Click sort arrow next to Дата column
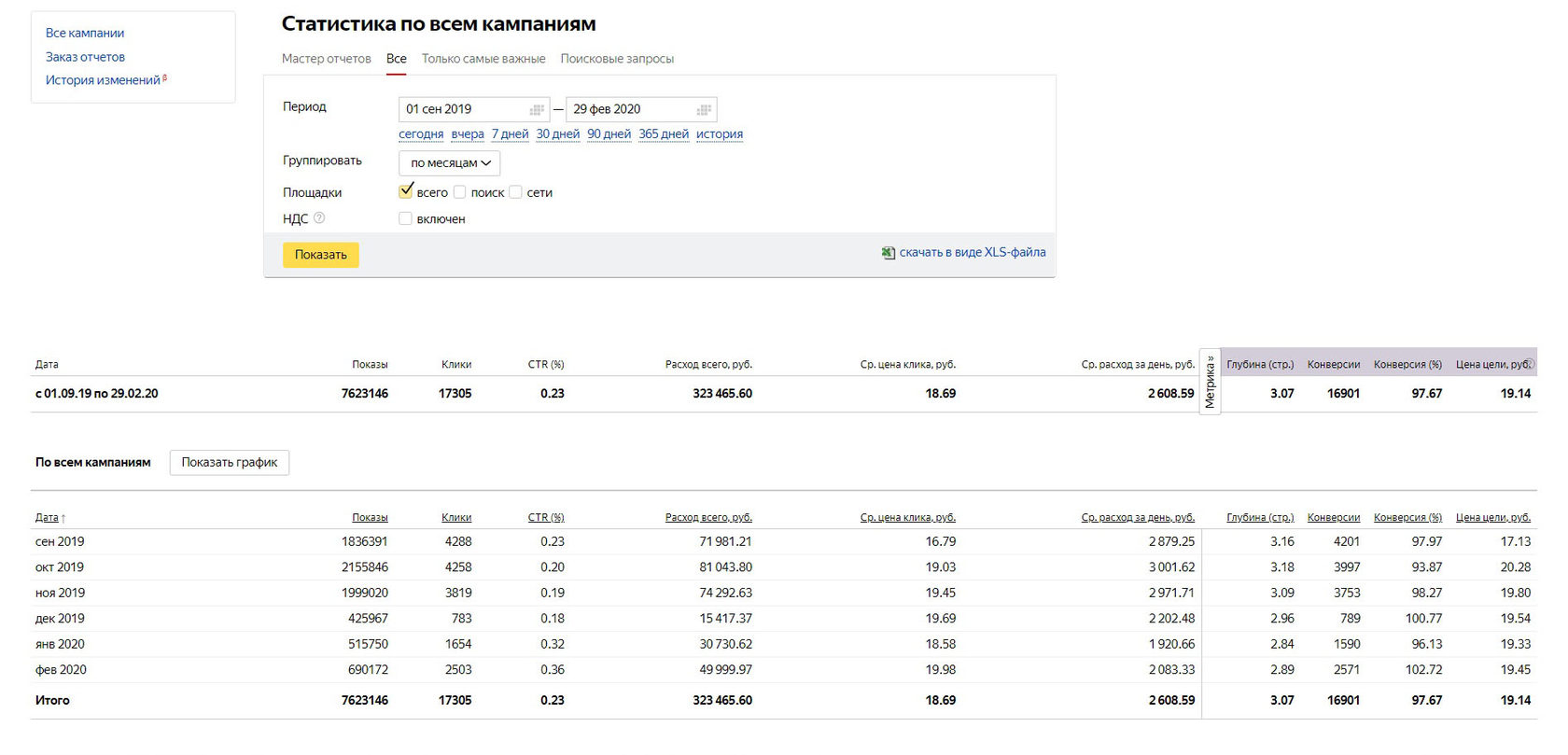Screen dimensions: 1568x755 pos(63,518)
